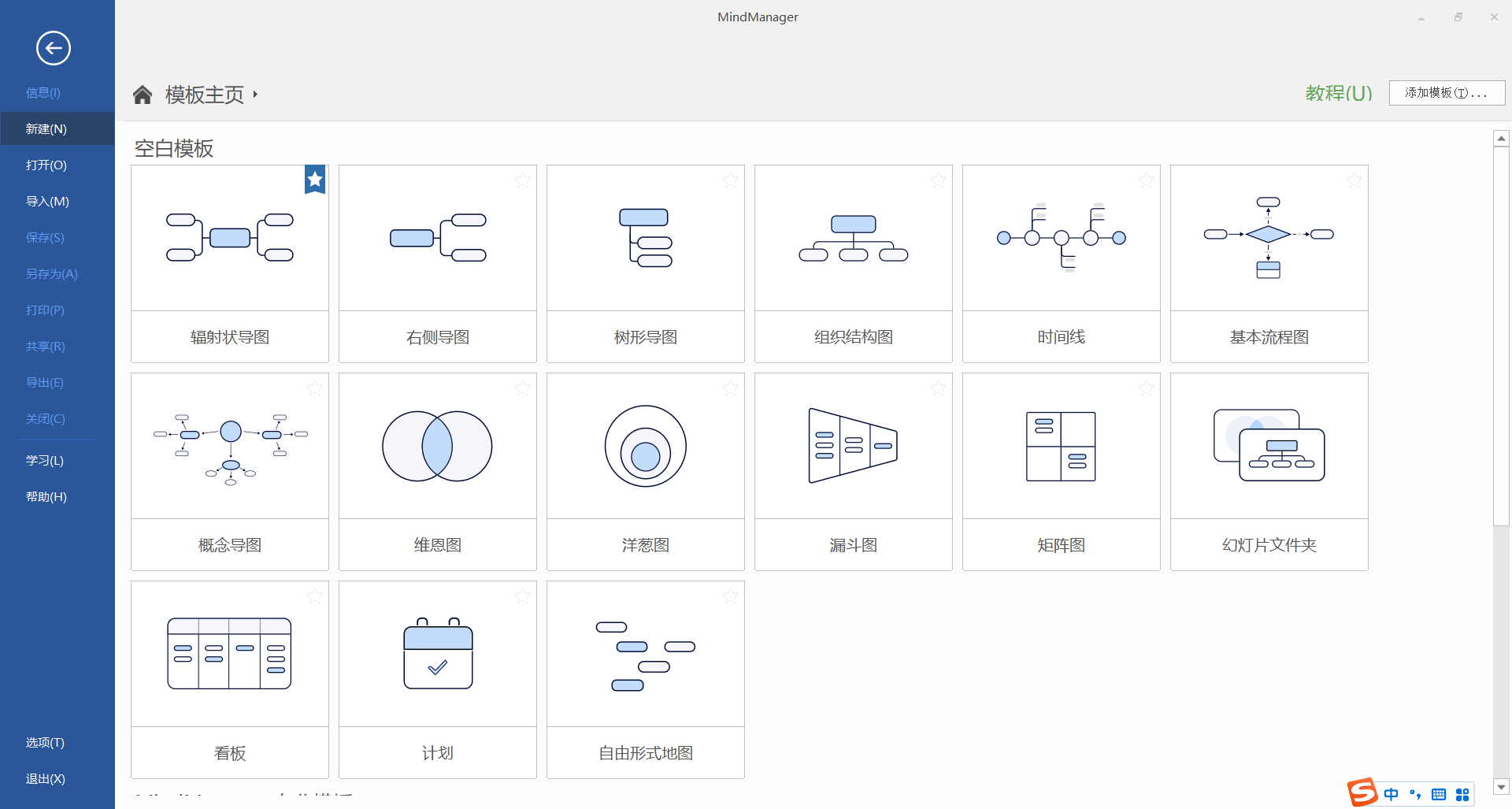
Task: Expand the arrow next to 模板主页
Action: (x=255, y=95)
